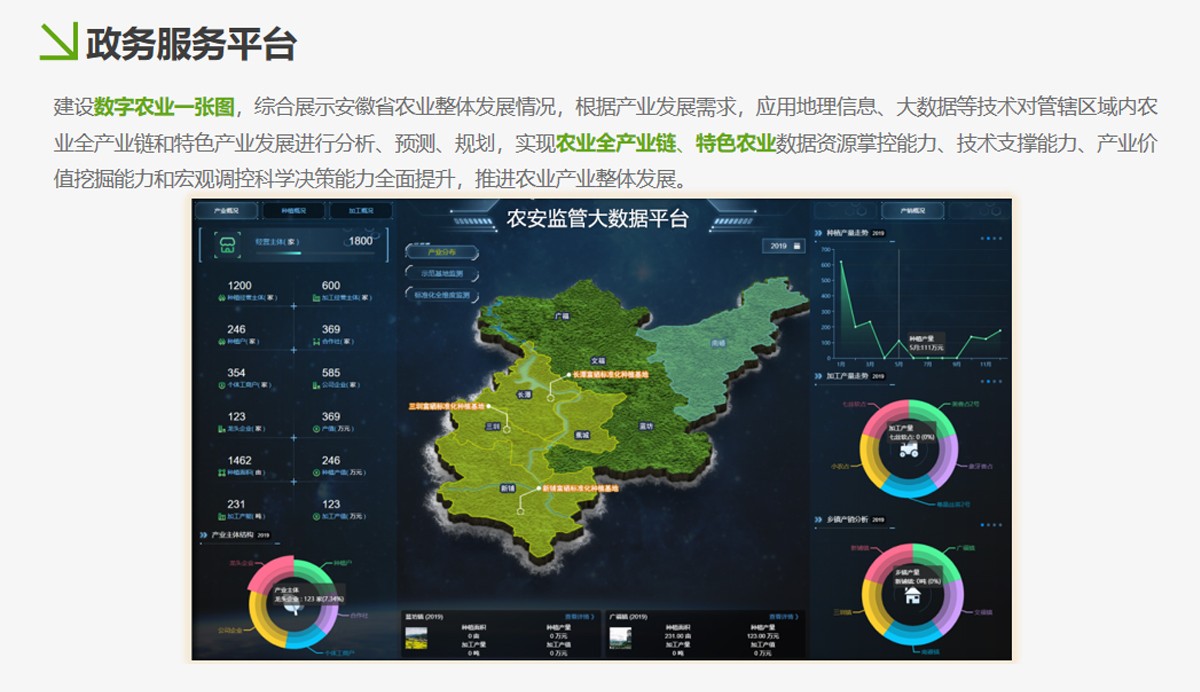This screenshot has width=1200, height=692.
Task: Switch to the 产业概况 tab
Action: (226, 211)
